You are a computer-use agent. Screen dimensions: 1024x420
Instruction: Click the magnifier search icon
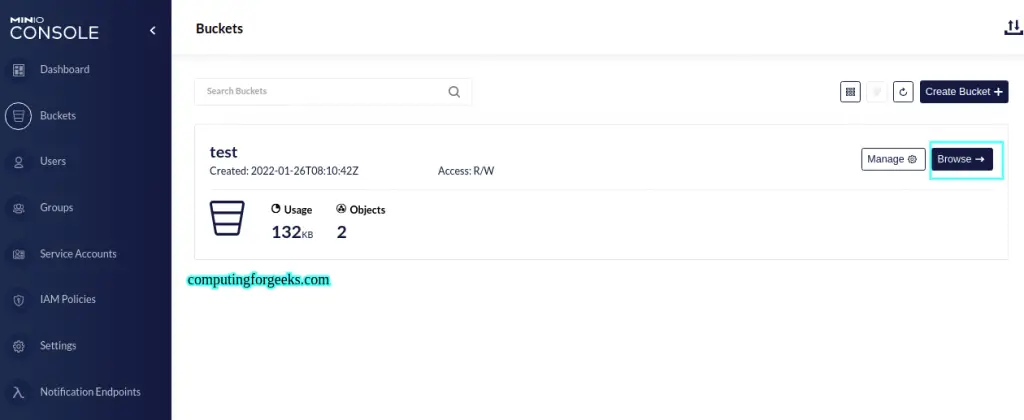455,91
